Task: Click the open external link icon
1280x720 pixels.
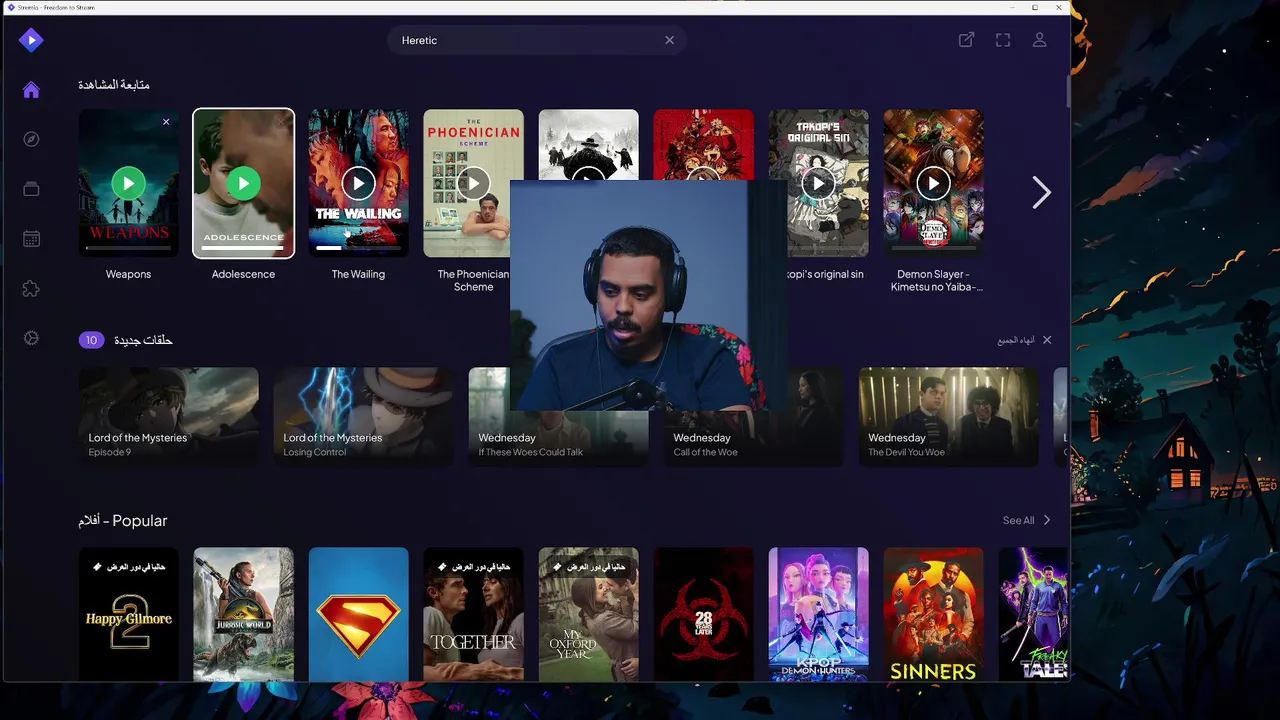Action: click(x=966, y=40)
